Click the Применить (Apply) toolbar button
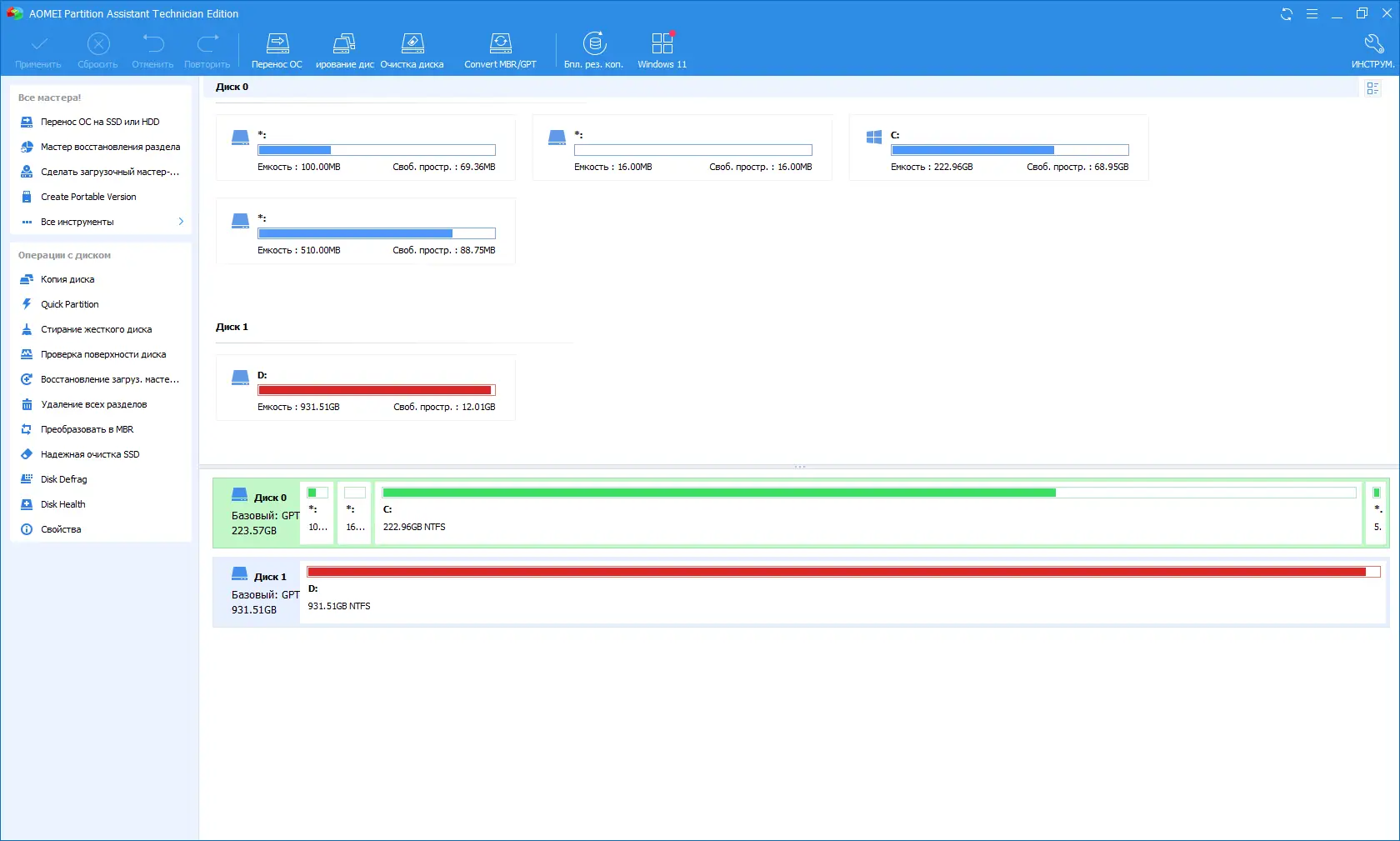The image size is (1400, 841). pos(38,51)
